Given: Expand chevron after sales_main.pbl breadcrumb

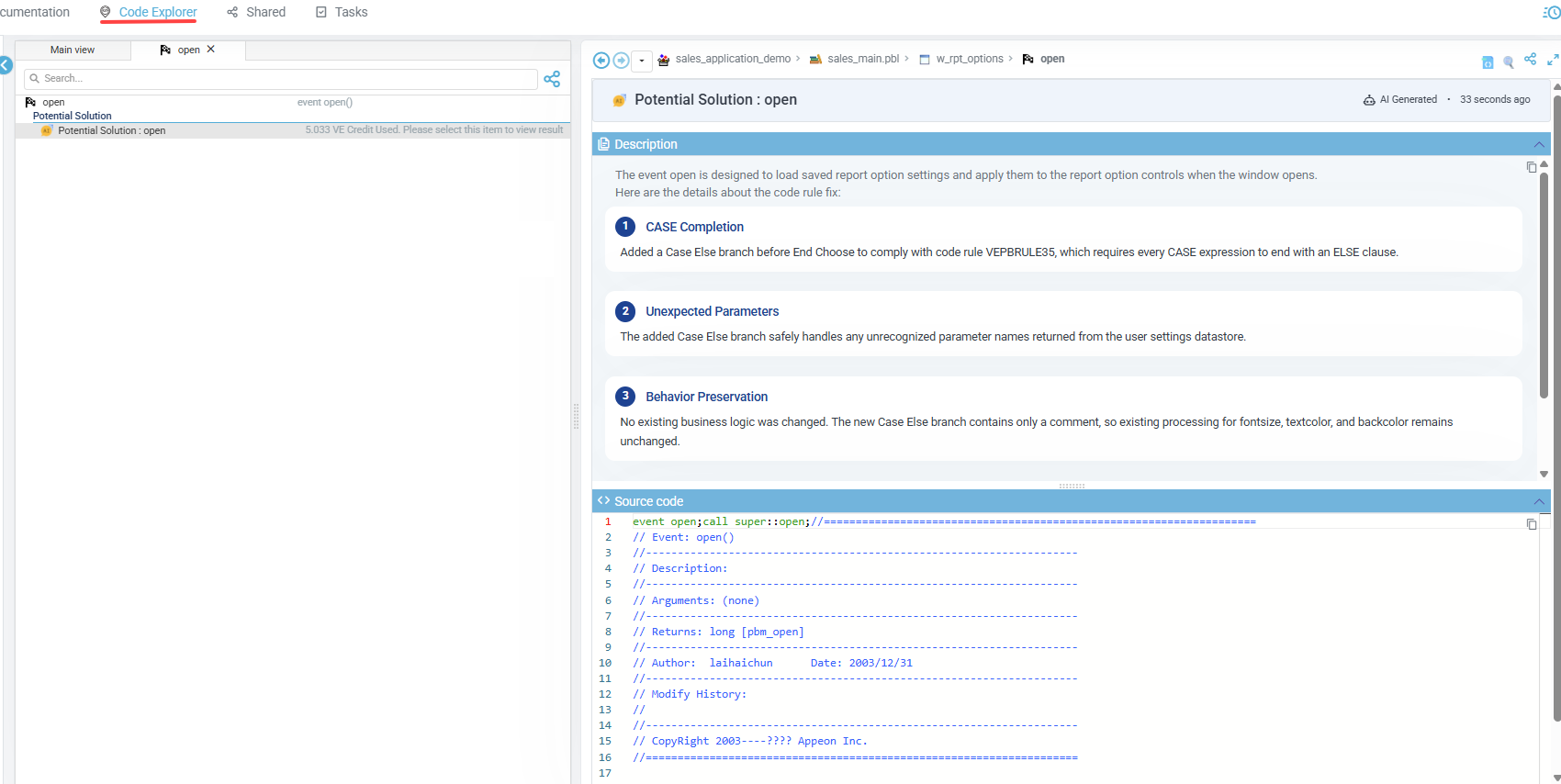Looking at the screenshot, I should 906,59.
